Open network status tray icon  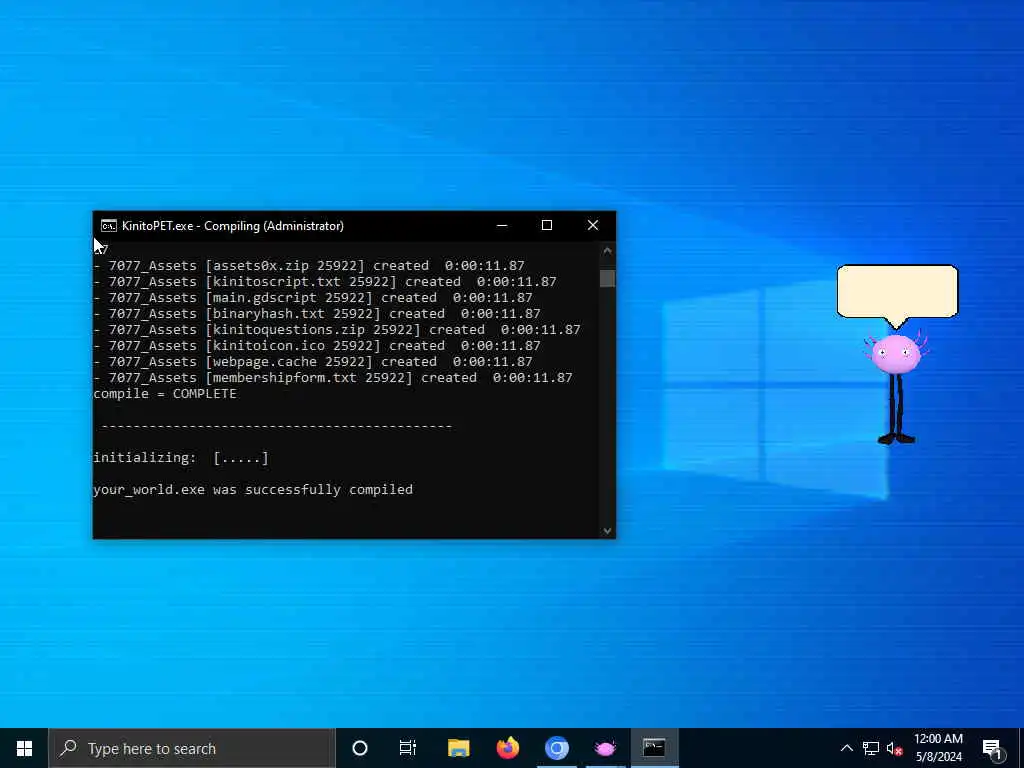tap(871, 748)
